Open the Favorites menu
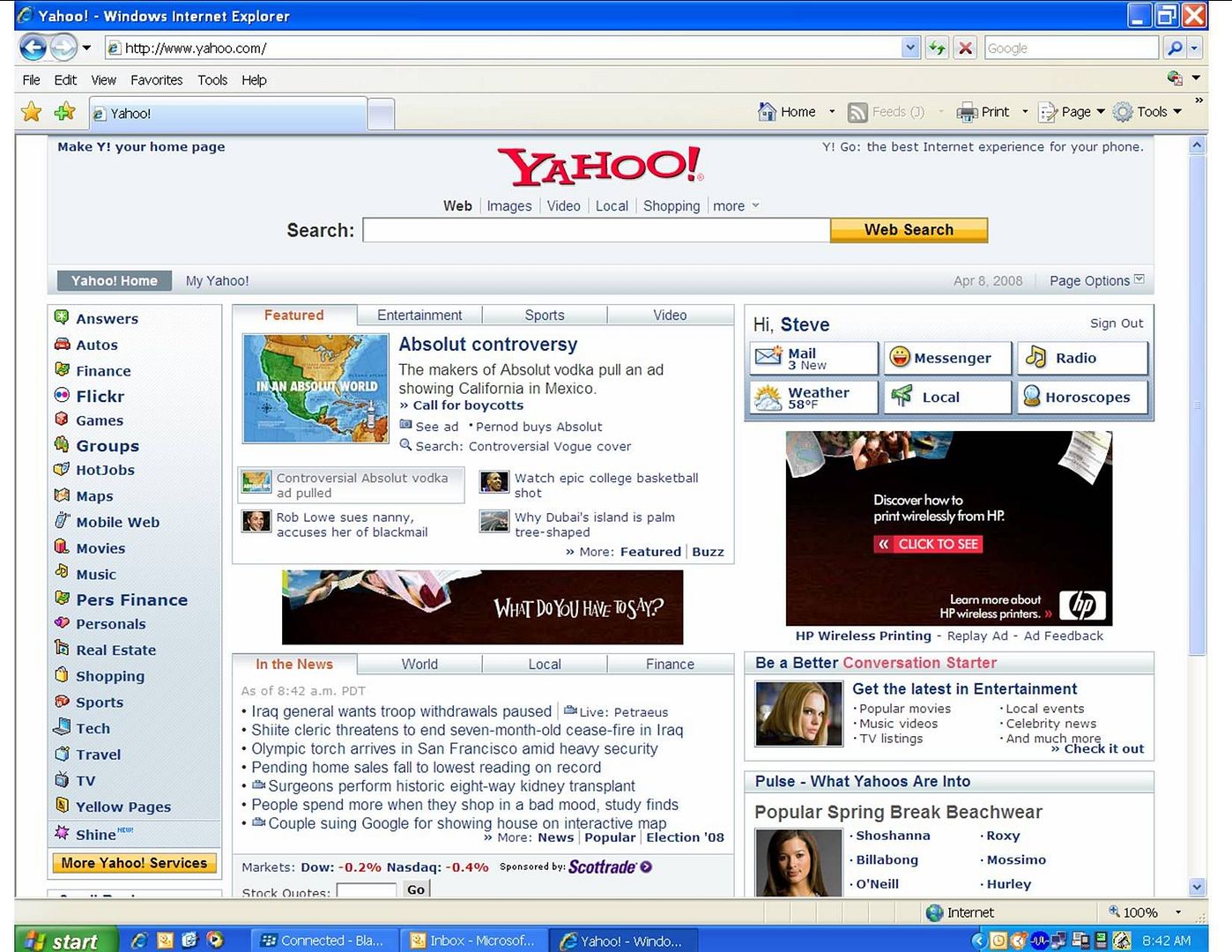1232x952 pixels. 157,80
